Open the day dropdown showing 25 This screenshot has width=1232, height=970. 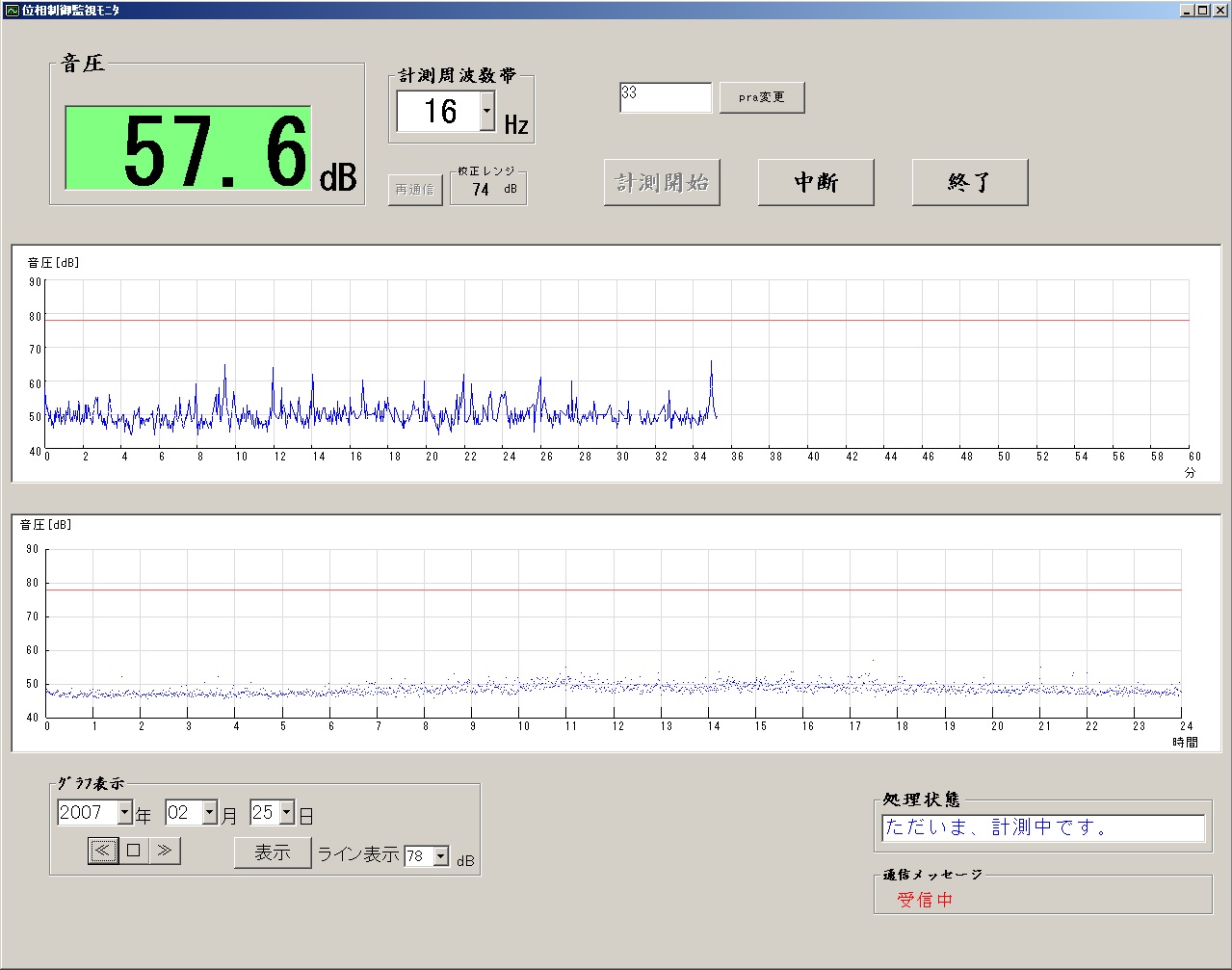(287, 813)
